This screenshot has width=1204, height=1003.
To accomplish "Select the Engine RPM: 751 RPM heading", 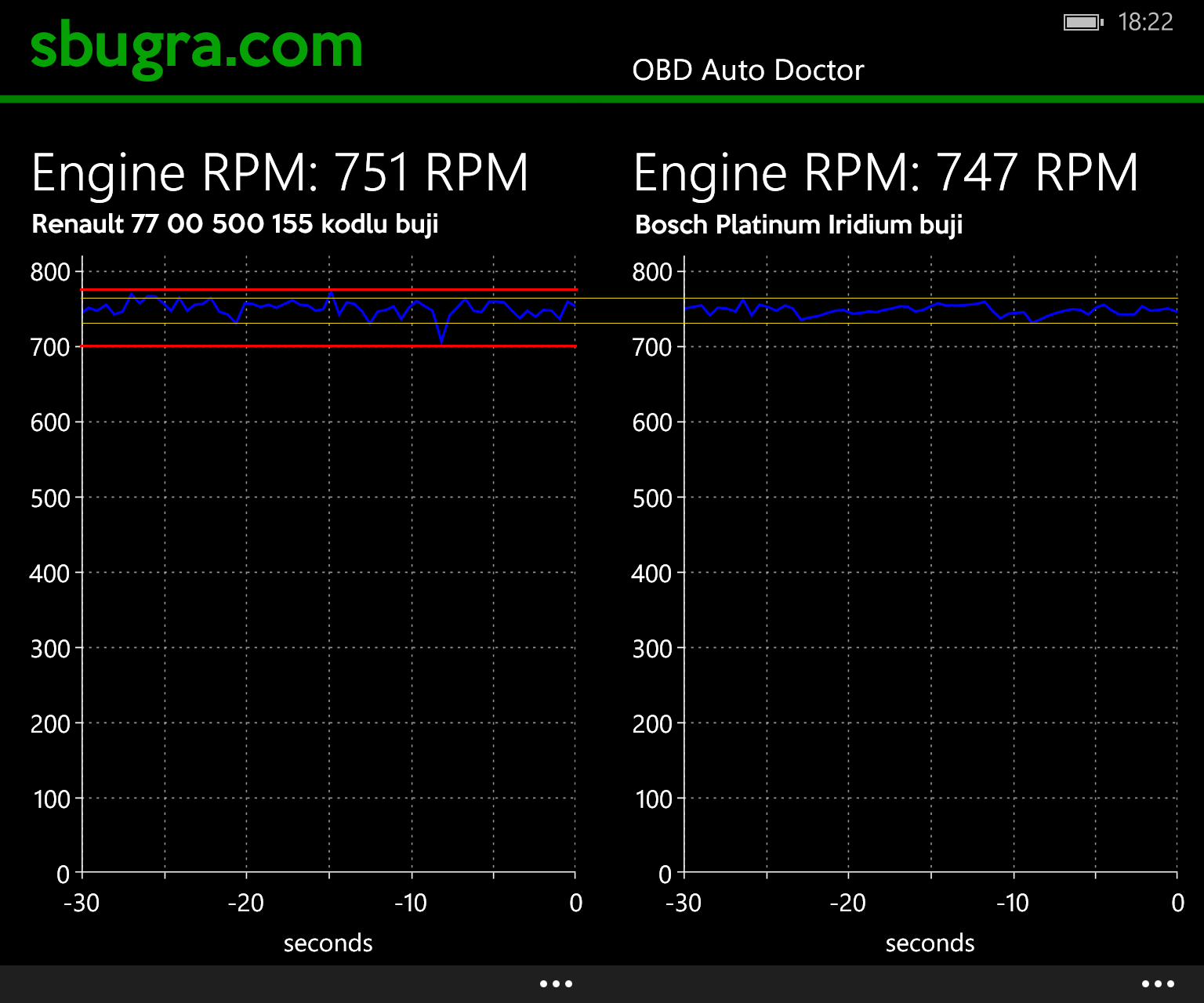I will point(280,173).
